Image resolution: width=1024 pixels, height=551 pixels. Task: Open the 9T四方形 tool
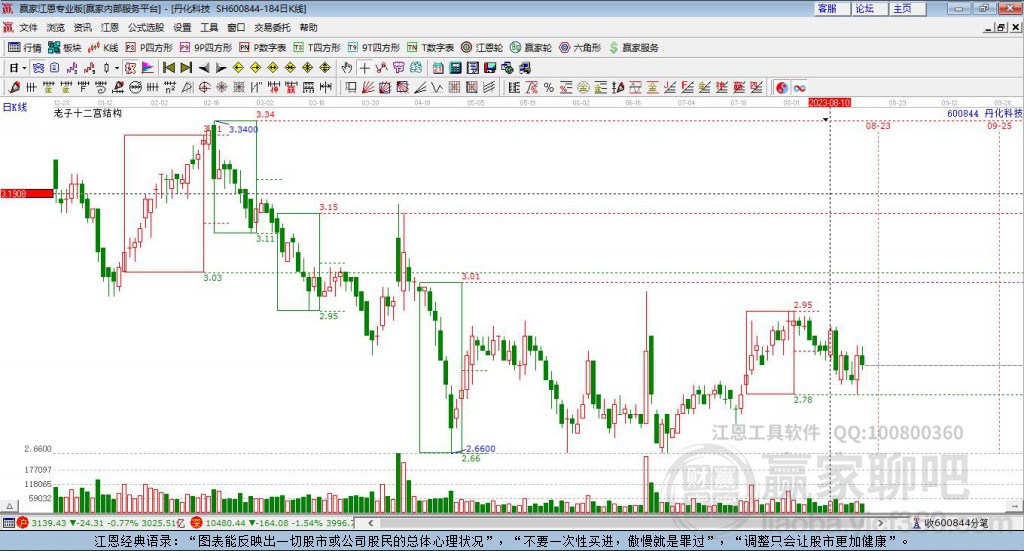tap(374, 48)
